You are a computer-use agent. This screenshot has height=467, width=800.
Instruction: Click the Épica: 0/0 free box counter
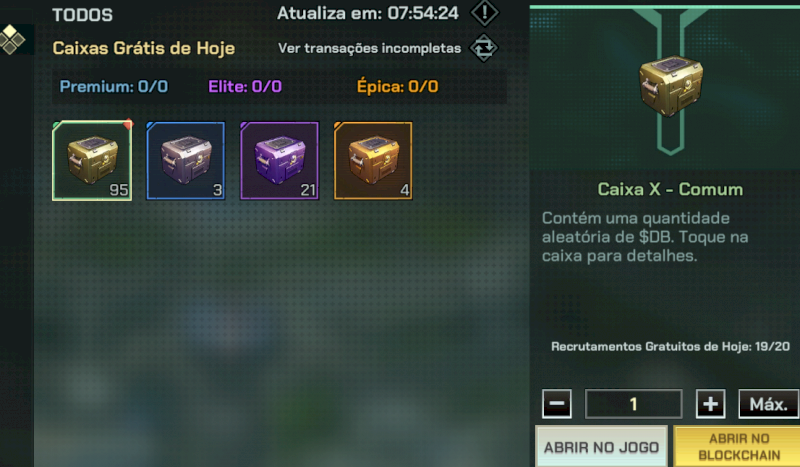click(x=397, y=86)
